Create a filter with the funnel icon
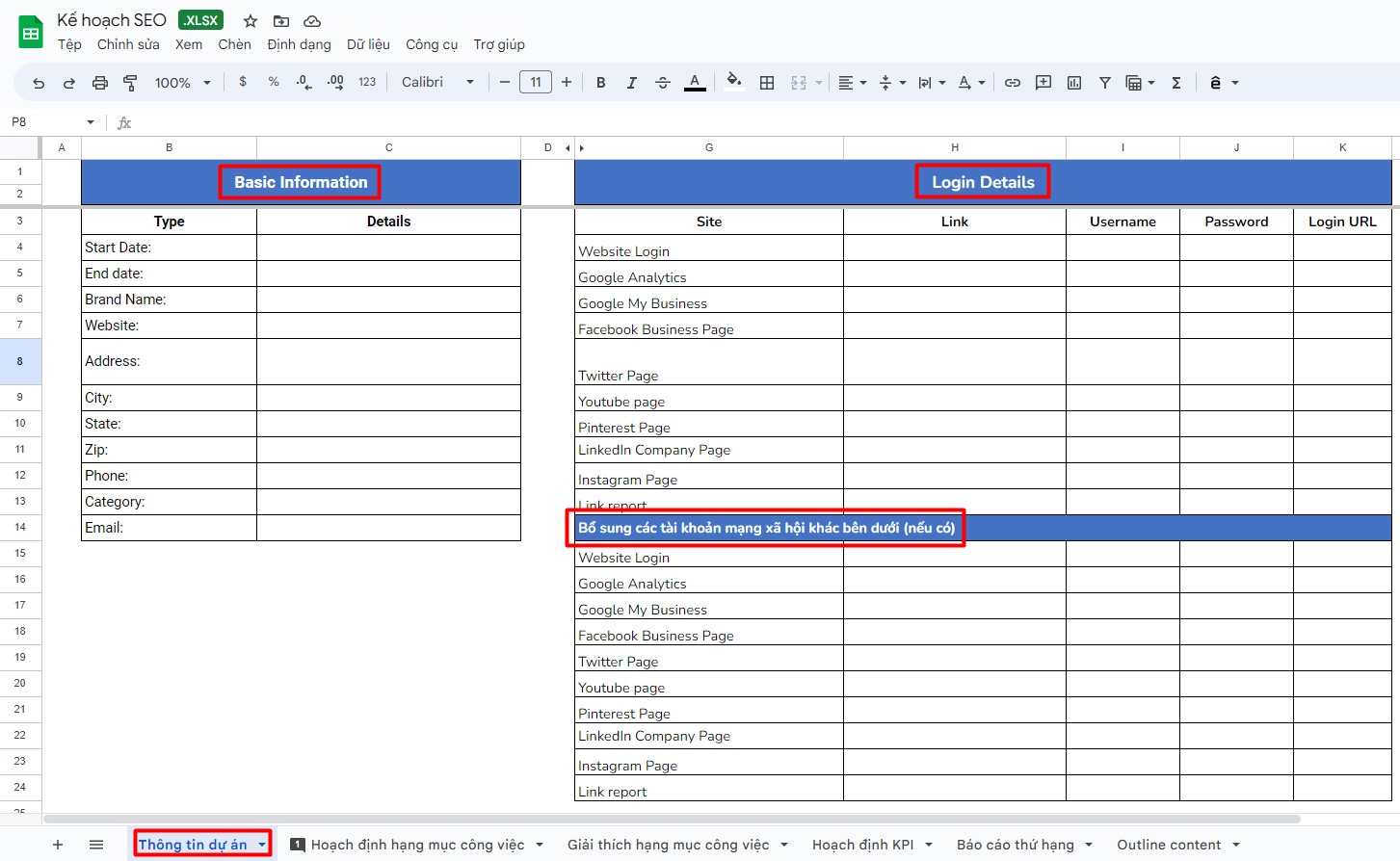This screenshot has height=861, width=1400. coord(1105,83)
